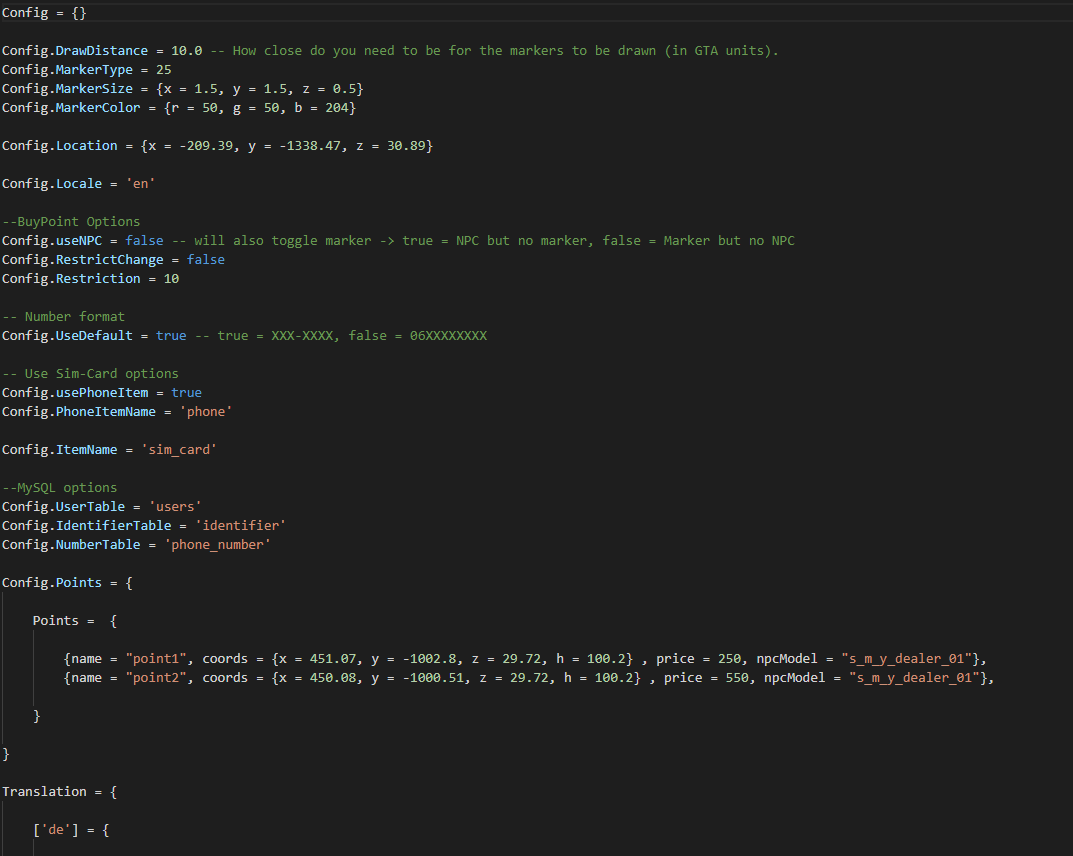This screenshot has width=1073, height=856.
Task: Click the '-- Use Sim-Card options' comment
Action: pyautogui.click(x=90, y=374)
